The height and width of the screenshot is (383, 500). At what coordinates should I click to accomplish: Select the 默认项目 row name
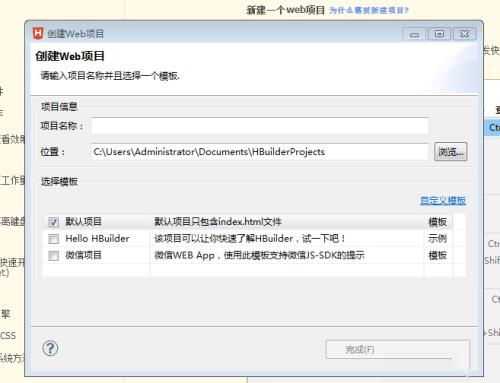[x=83, y=222]
